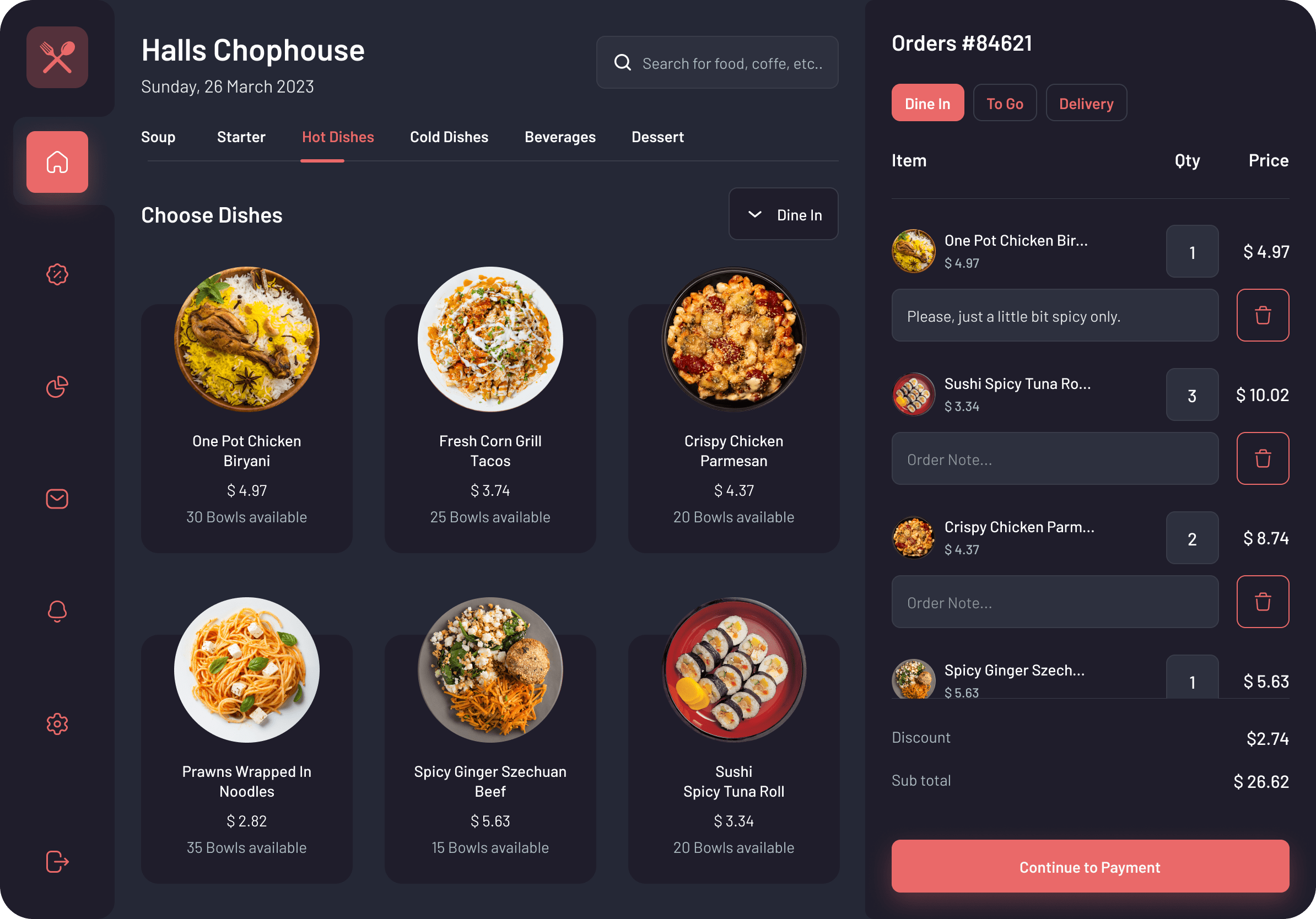This screenshot has height=919, width=1316.
Task: Click the inbox/tag sidebar icon
Action: pyautogui.click(x=57, y=498)
